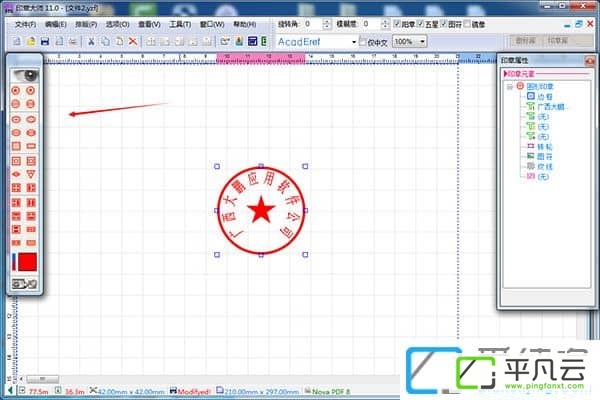Click the horizontal scrollbar thumb

(x=42, y=379)
